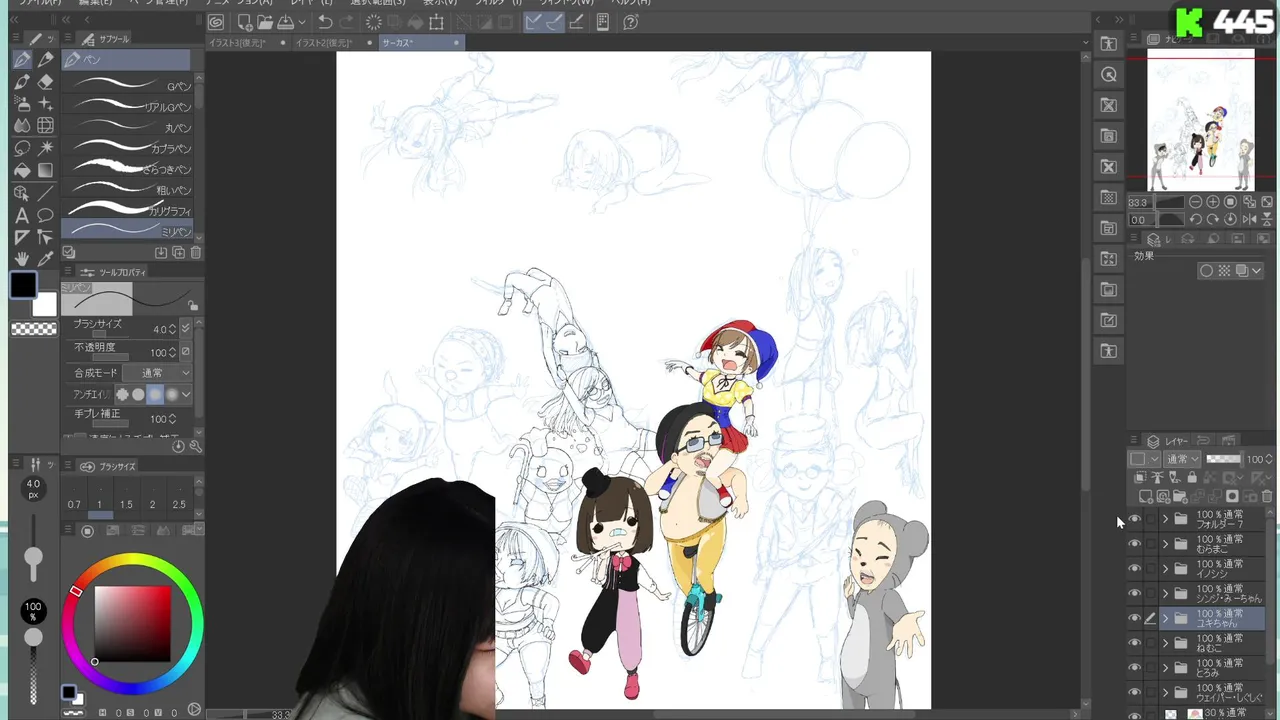Image resolution: width=1280 pixels, height=720 pixels.
Task: Click the Clip Studio launcher icon
Action: point(216,22)
